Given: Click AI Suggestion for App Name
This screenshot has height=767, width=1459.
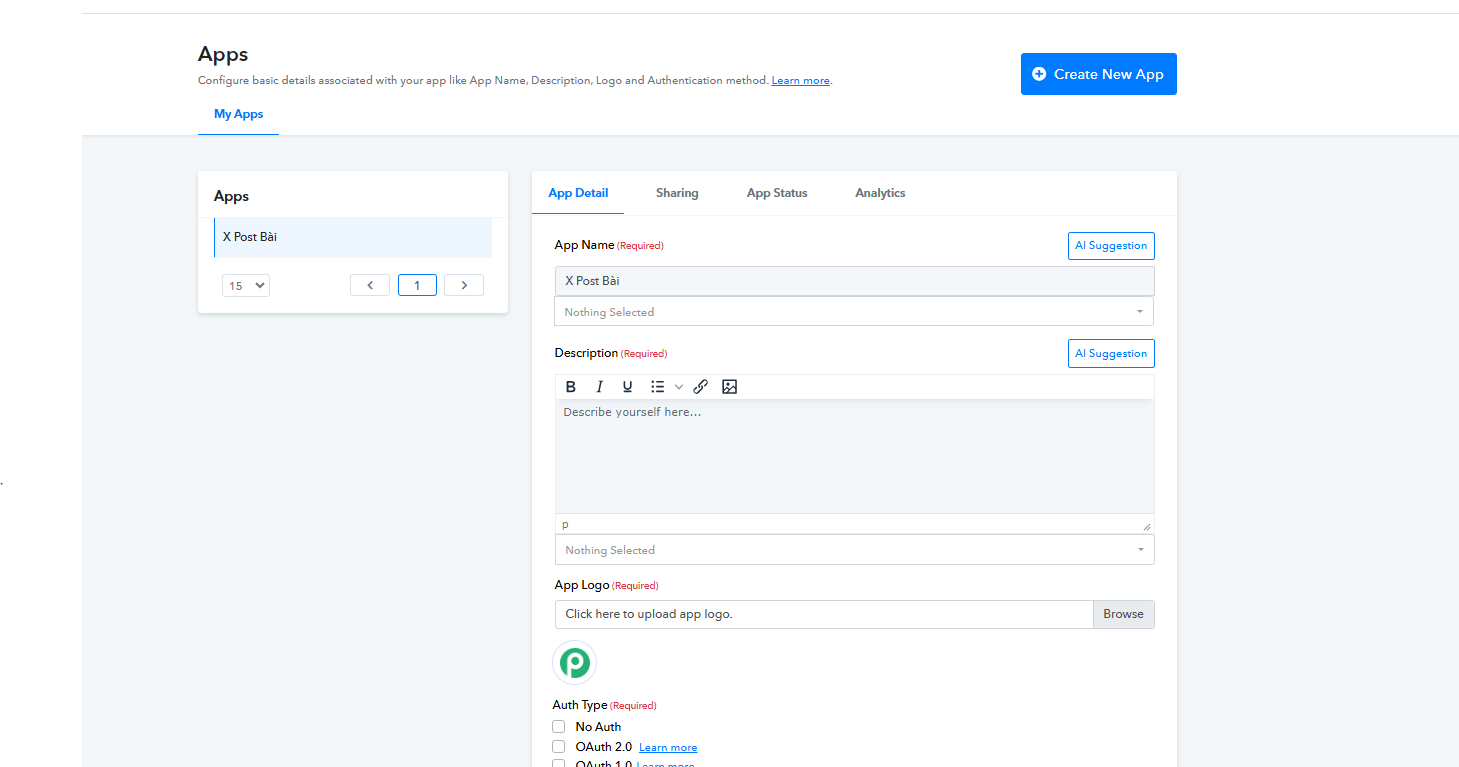Looking at the screenshot, I should 1111,246.
